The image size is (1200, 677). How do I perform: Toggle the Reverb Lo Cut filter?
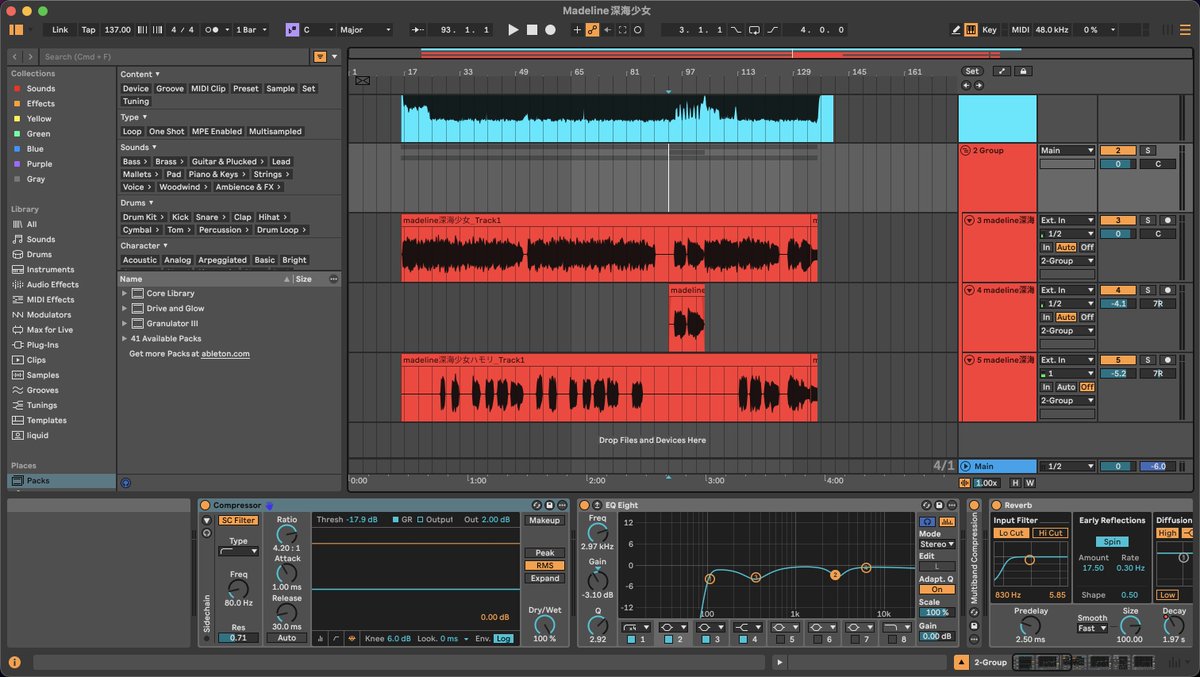click(1012, 533)
